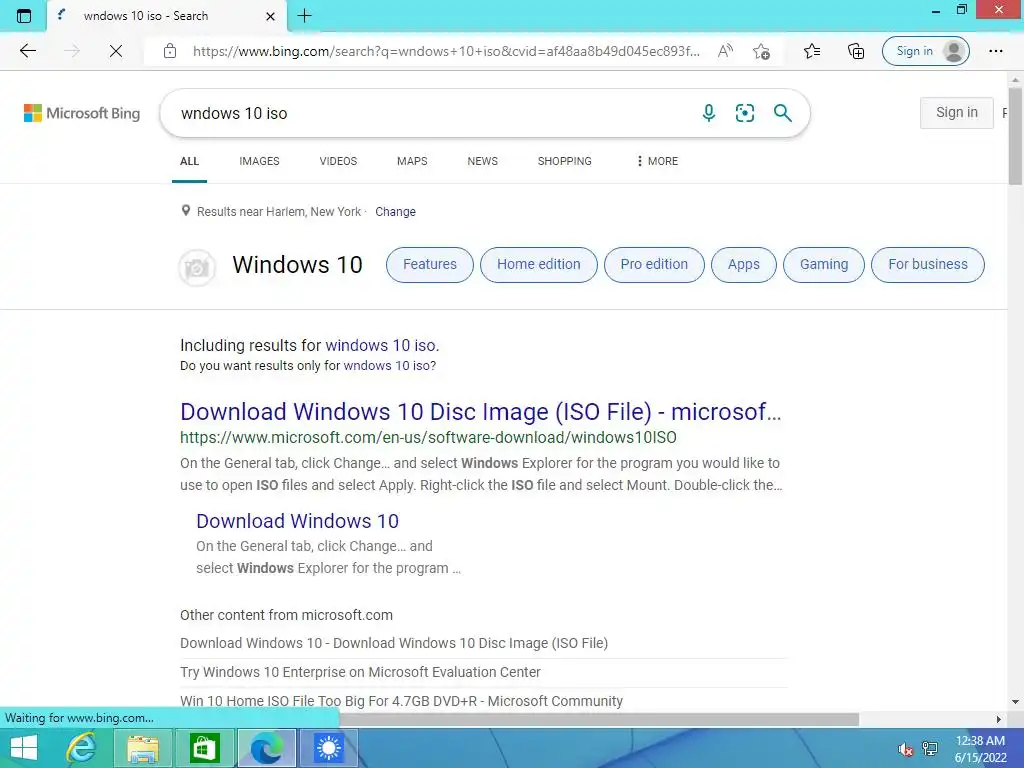This screenshot has width=1024, height=768.
Task: Open 'Win 10 Home ISO File Too Big' link
Action: (x=402, y=701)
